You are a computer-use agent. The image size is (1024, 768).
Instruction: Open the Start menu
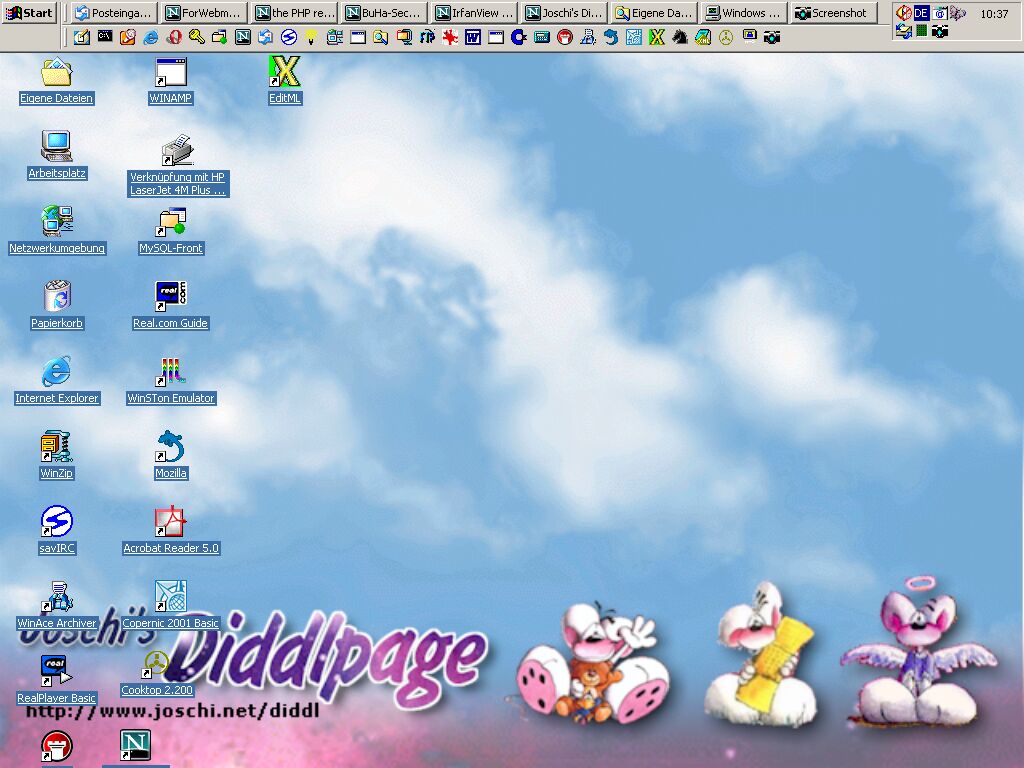29,12
